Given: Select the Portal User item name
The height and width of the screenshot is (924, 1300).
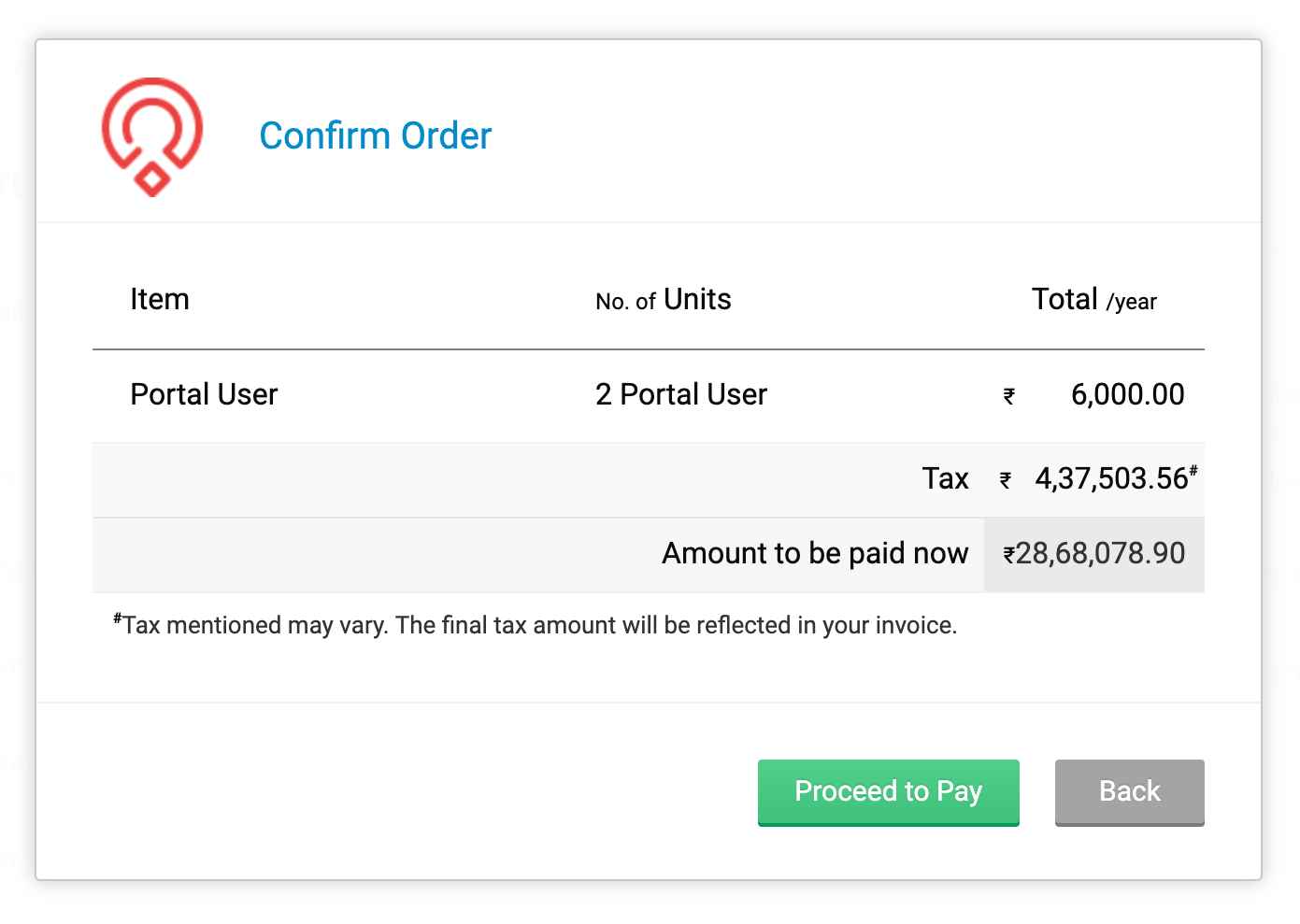Looking at the screenshot, I should coord(204,395).
